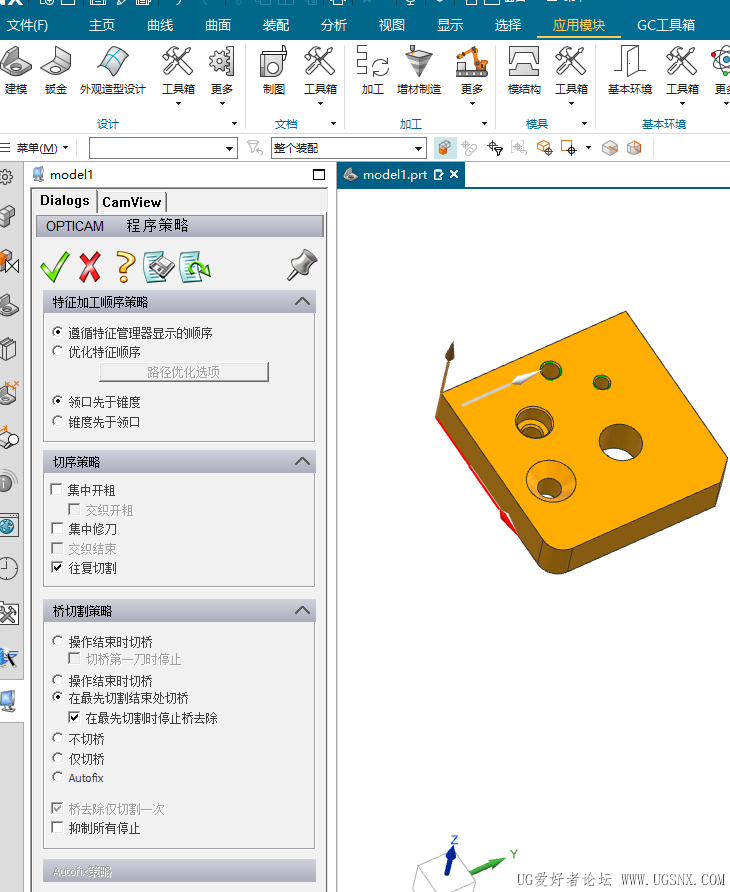Collapse the 特征加工顺序策略 section
Viewport: 730px width, 892px height.
click(303, 302)
